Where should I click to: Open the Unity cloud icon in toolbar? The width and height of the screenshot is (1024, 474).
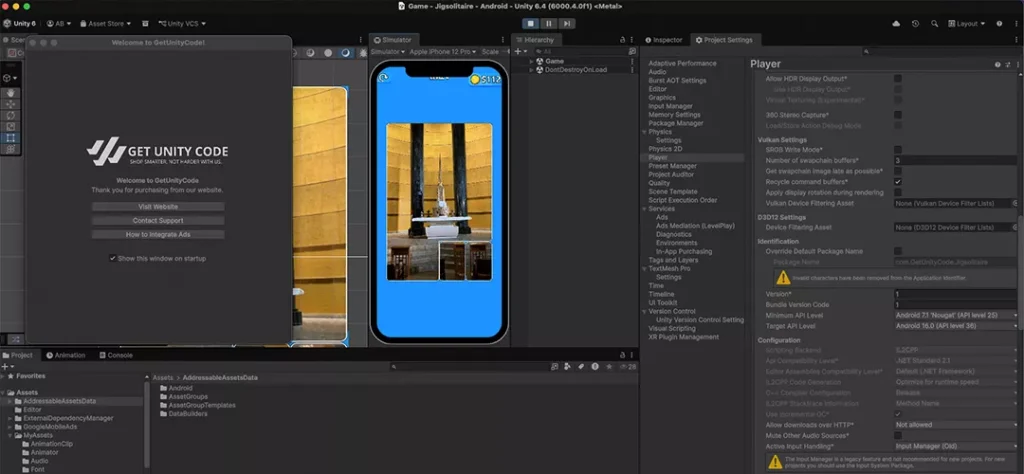point(894,22)
